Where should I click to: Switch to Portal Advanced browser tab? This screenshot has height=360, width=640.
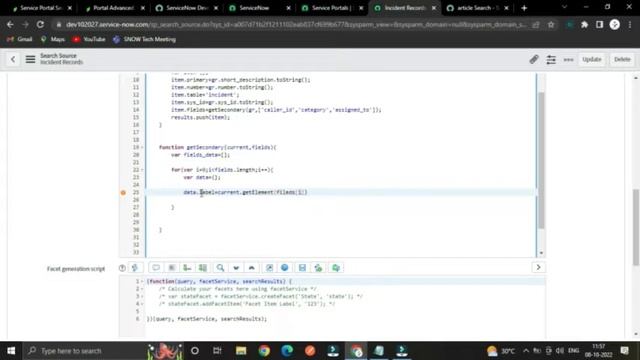pos(113,8)
